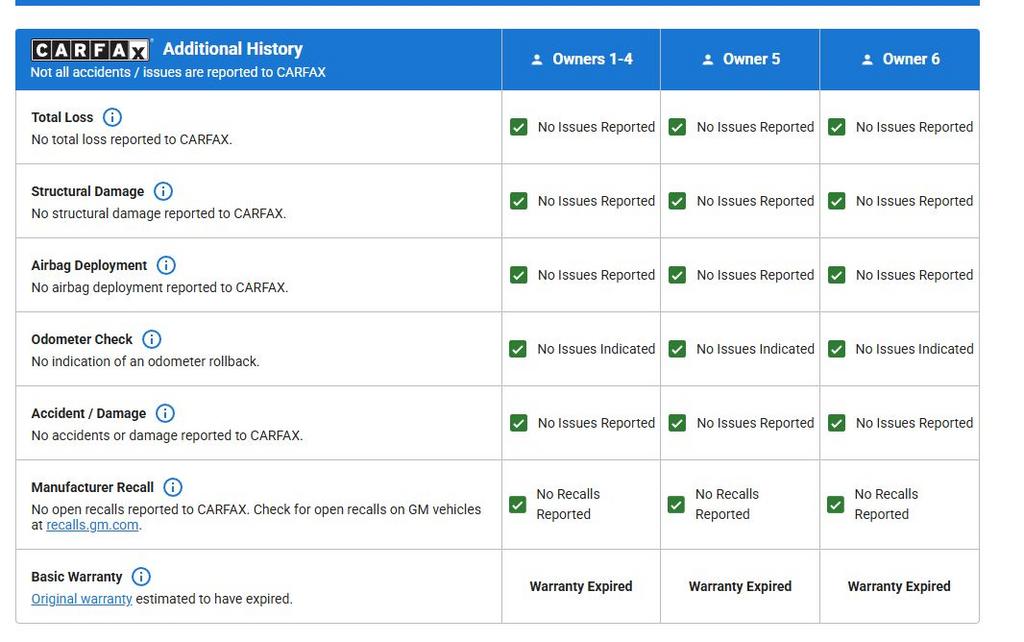Click the Basic Warranty row title

(x=76, y=577)
